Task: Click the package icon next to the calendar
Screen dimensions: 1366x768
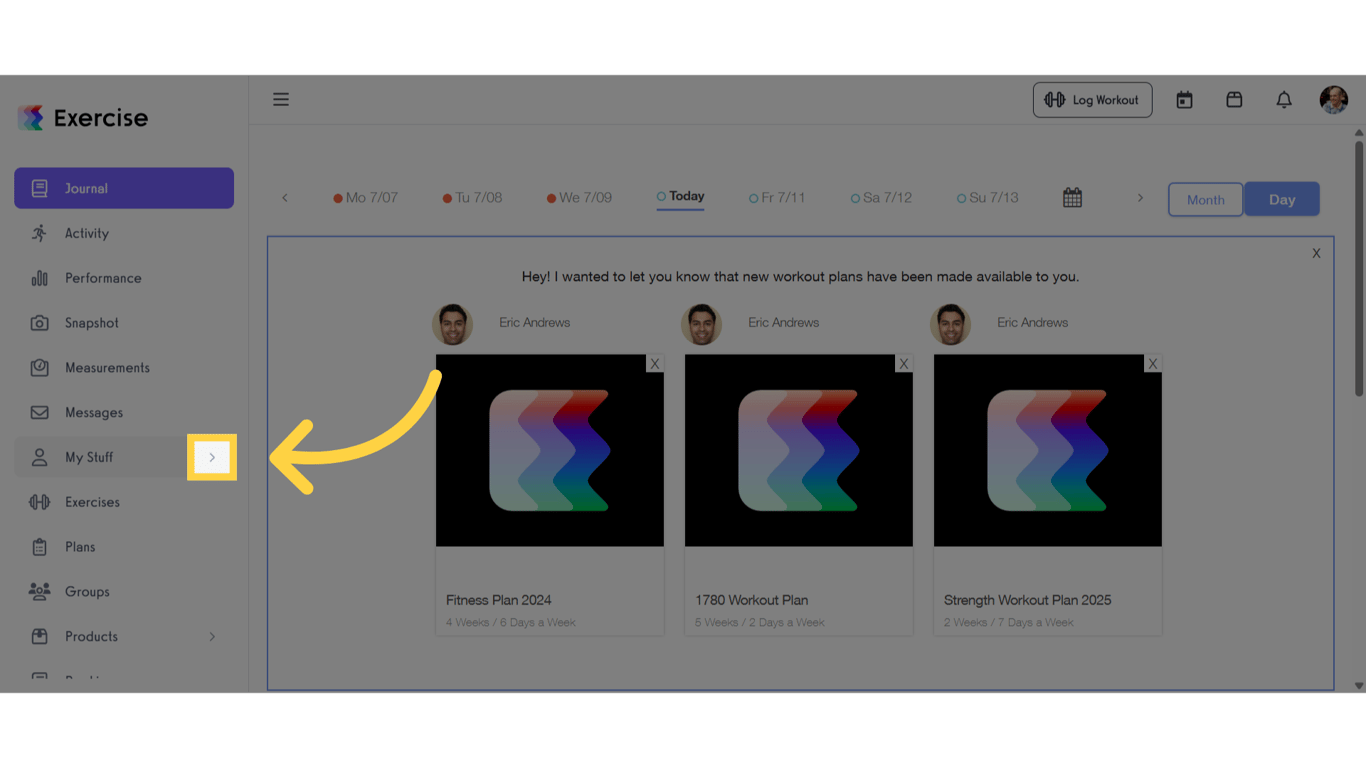Action: pyautogui.click(x=1234, y=99)
